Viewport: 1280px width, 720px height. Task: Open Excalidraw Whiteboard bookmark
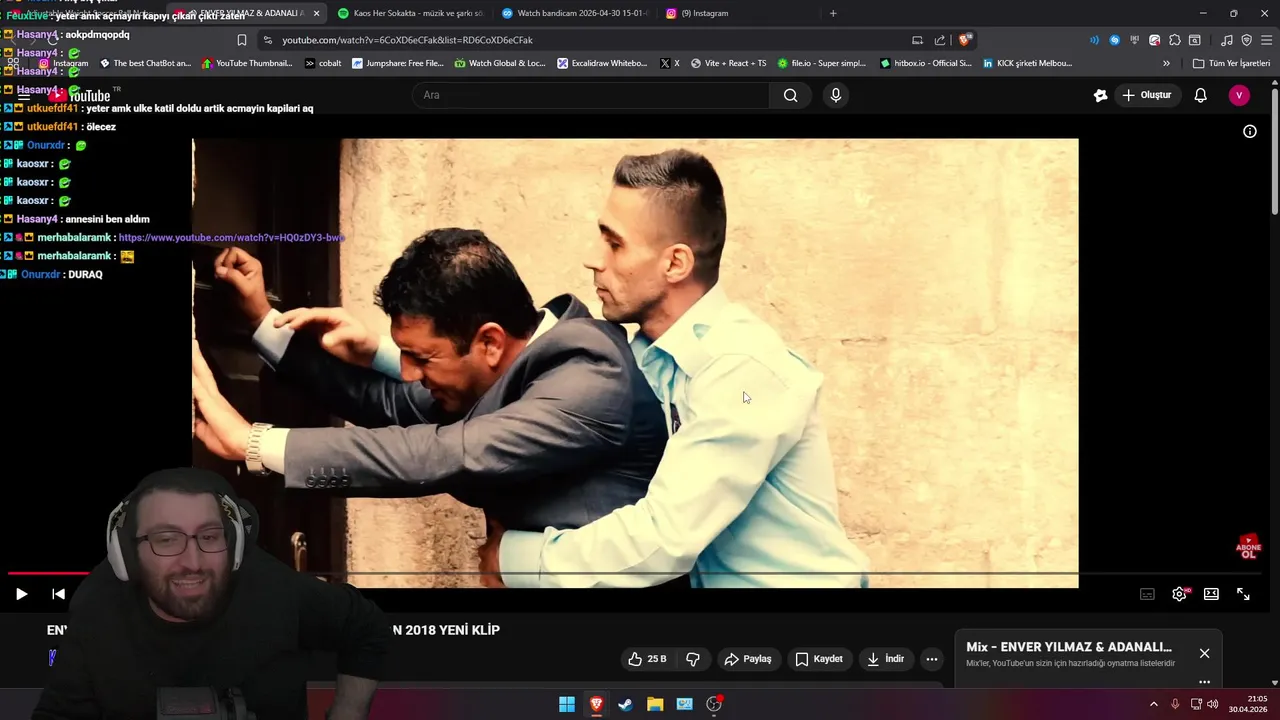(x=602, y=63)
